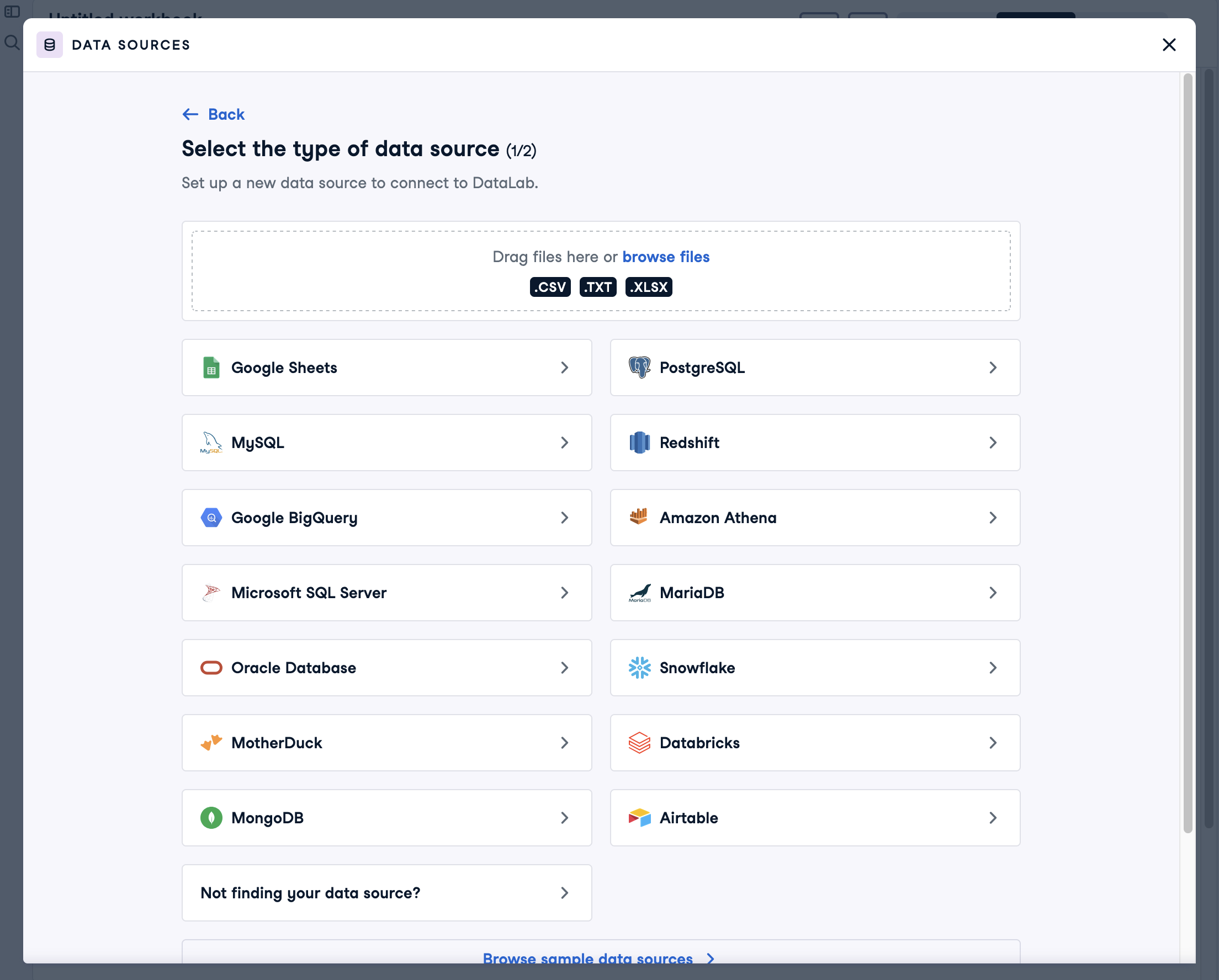Screen dimensions: 1219x980
Task: Choose the MotherDuck data source
Action: coord(386,743)
